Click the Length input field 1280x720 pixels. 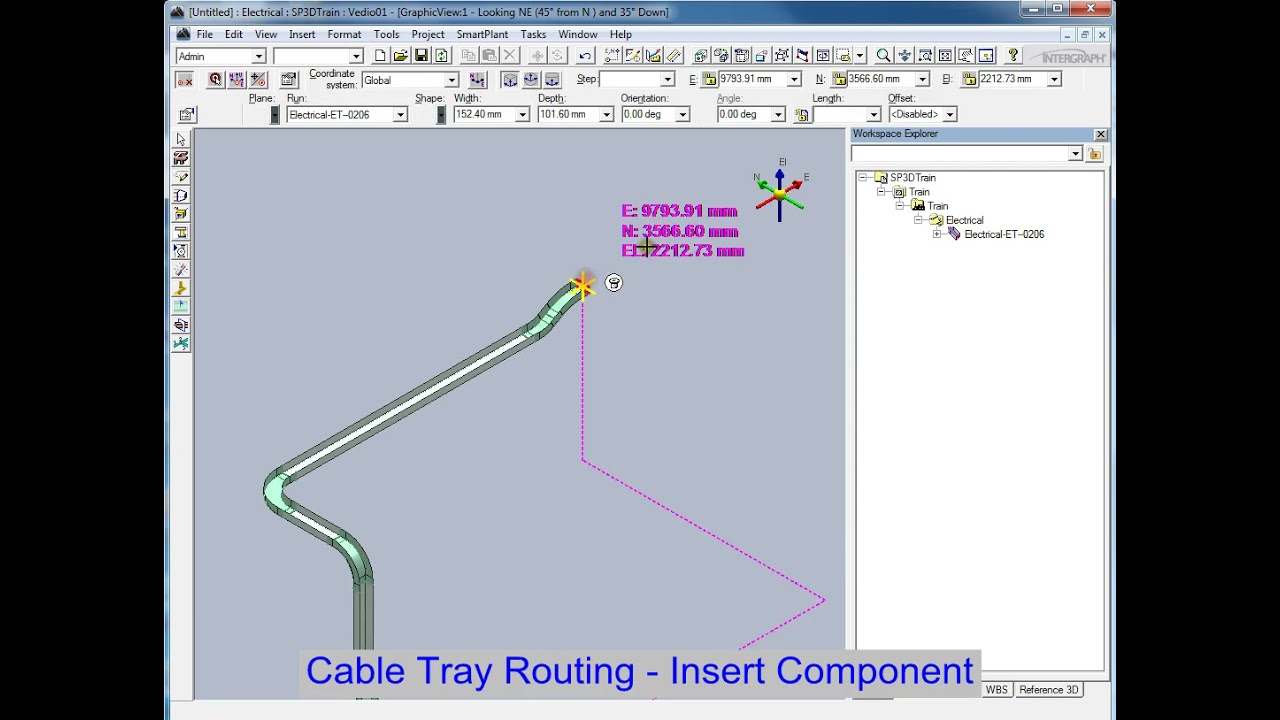(839, 114)
